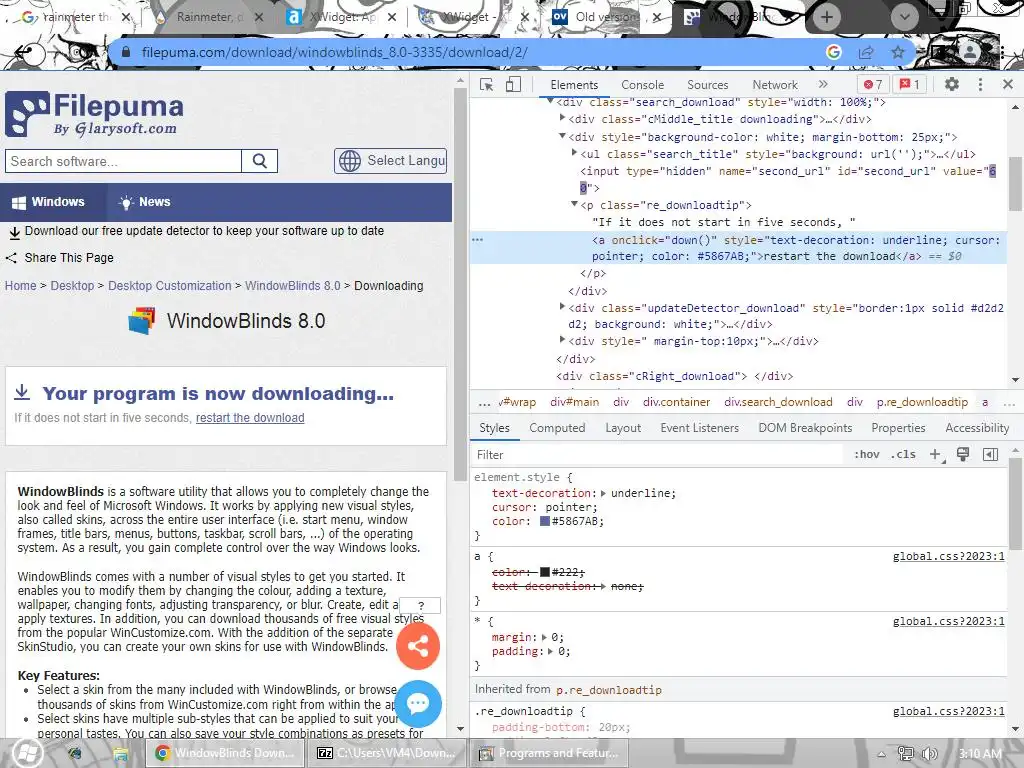Screen dimensions: 1024x768
Task: Open the Windows Start button
Action: (26, 753)
